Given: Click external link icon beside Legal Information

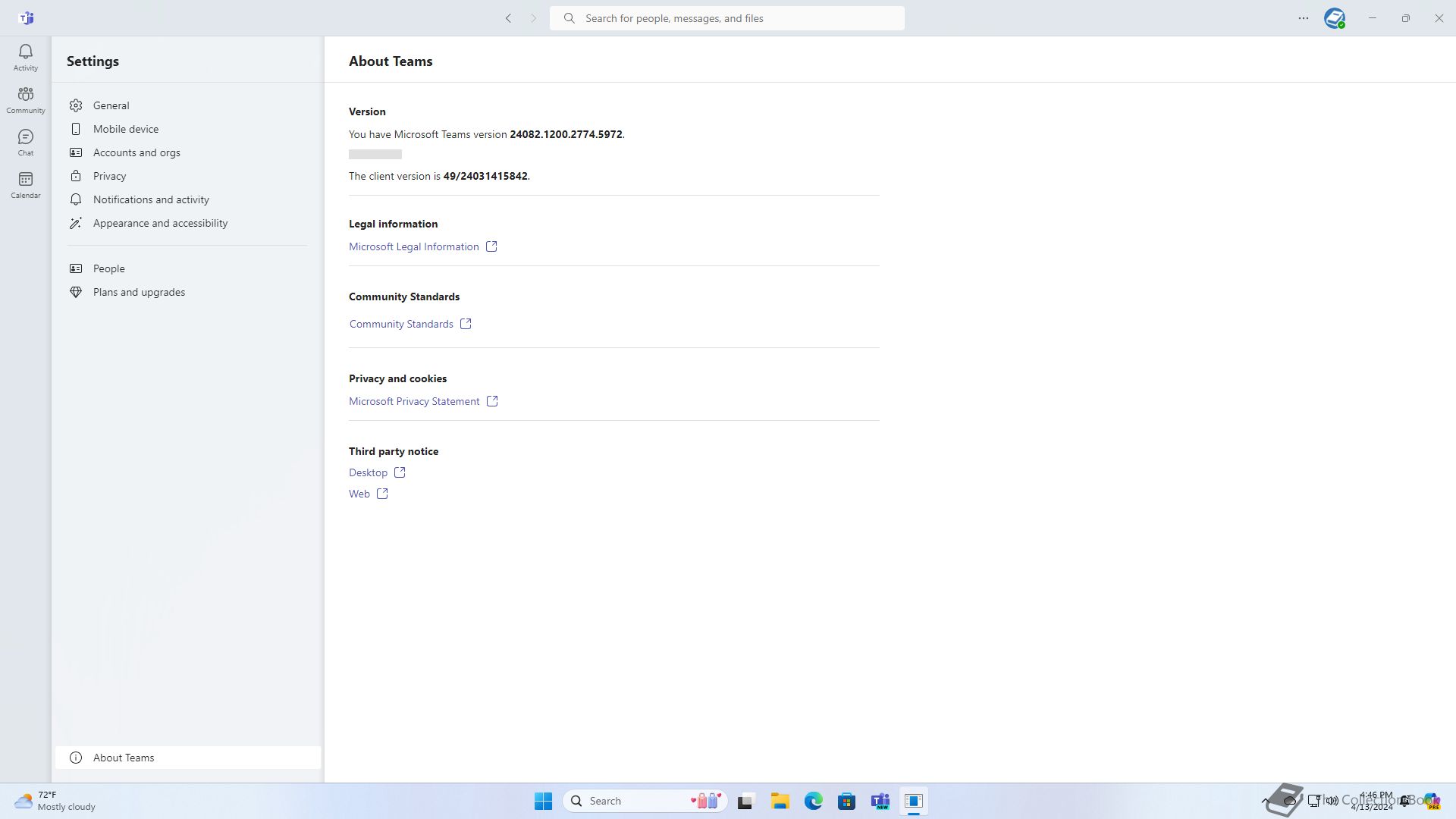Looking at the screenshot, I should [x=491, y=246].
